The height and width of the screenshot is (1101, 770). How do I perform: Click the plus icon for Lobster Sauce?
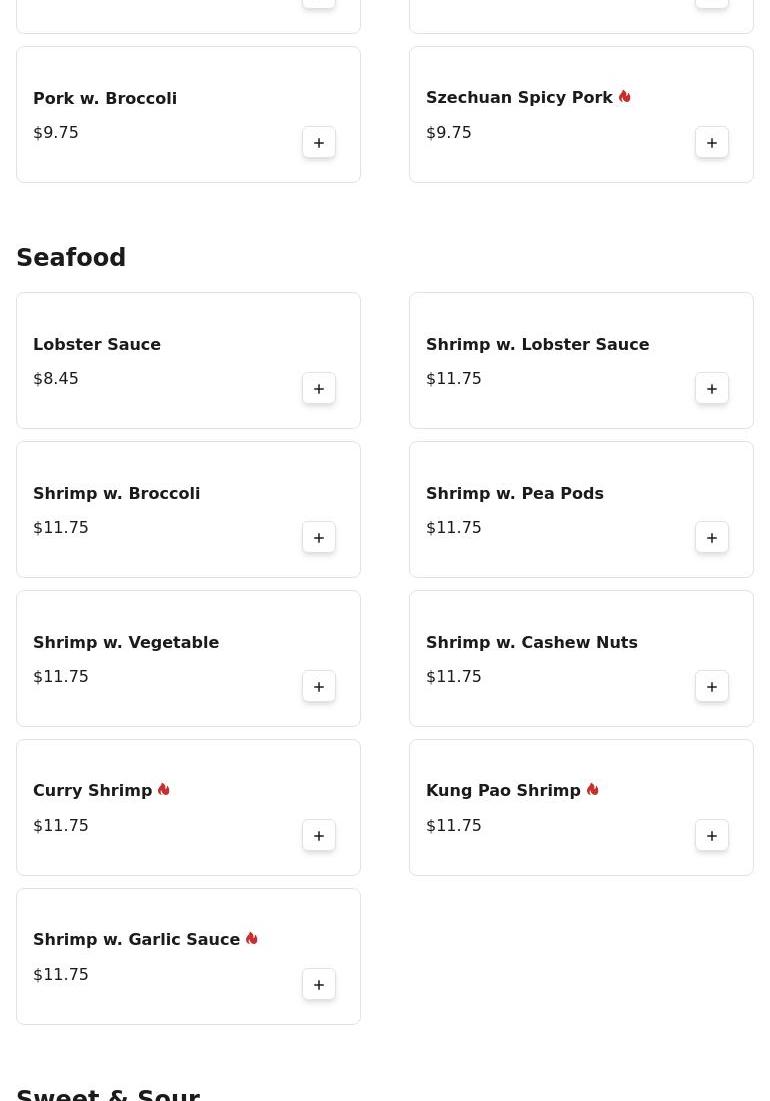click(x=319, y=388)
